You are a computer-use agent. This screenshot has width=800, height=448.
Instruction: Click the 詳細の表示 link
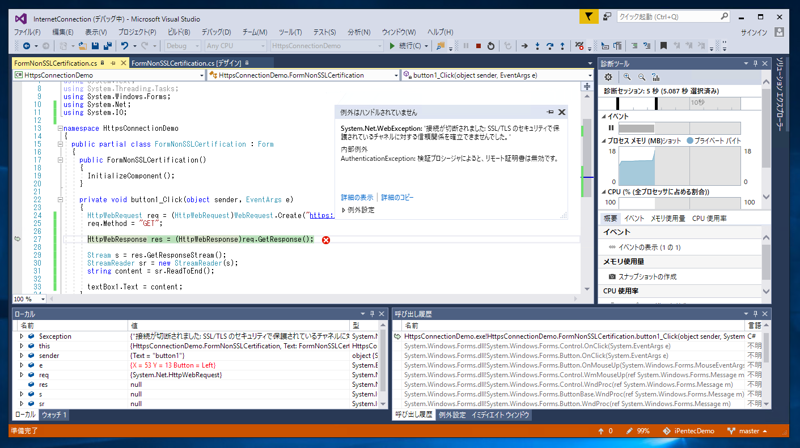(357, 197)
